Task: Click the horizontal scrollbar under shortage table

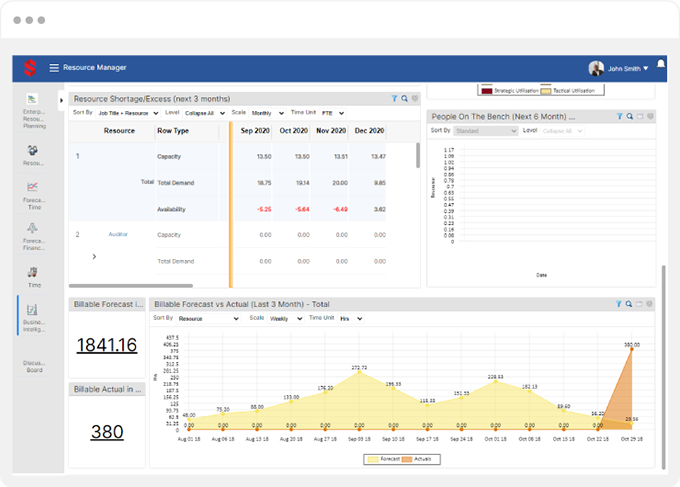Action: (x=131, y=286)
